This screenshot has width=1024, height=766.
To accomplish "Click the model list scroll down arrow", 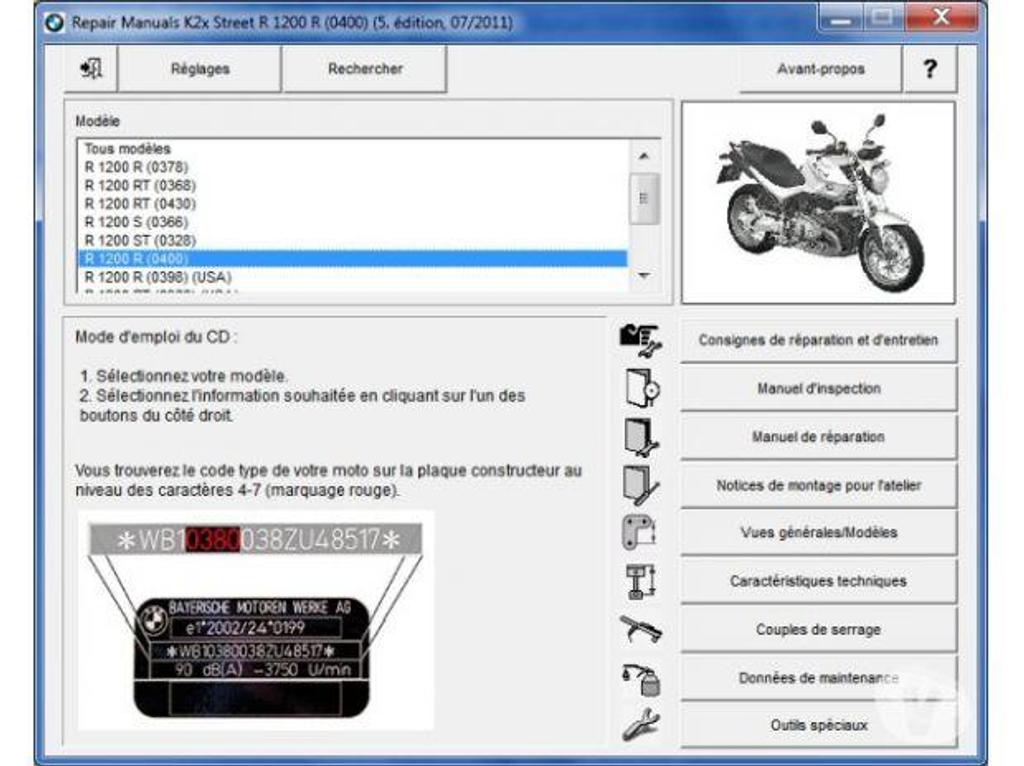I will (644, 276).
